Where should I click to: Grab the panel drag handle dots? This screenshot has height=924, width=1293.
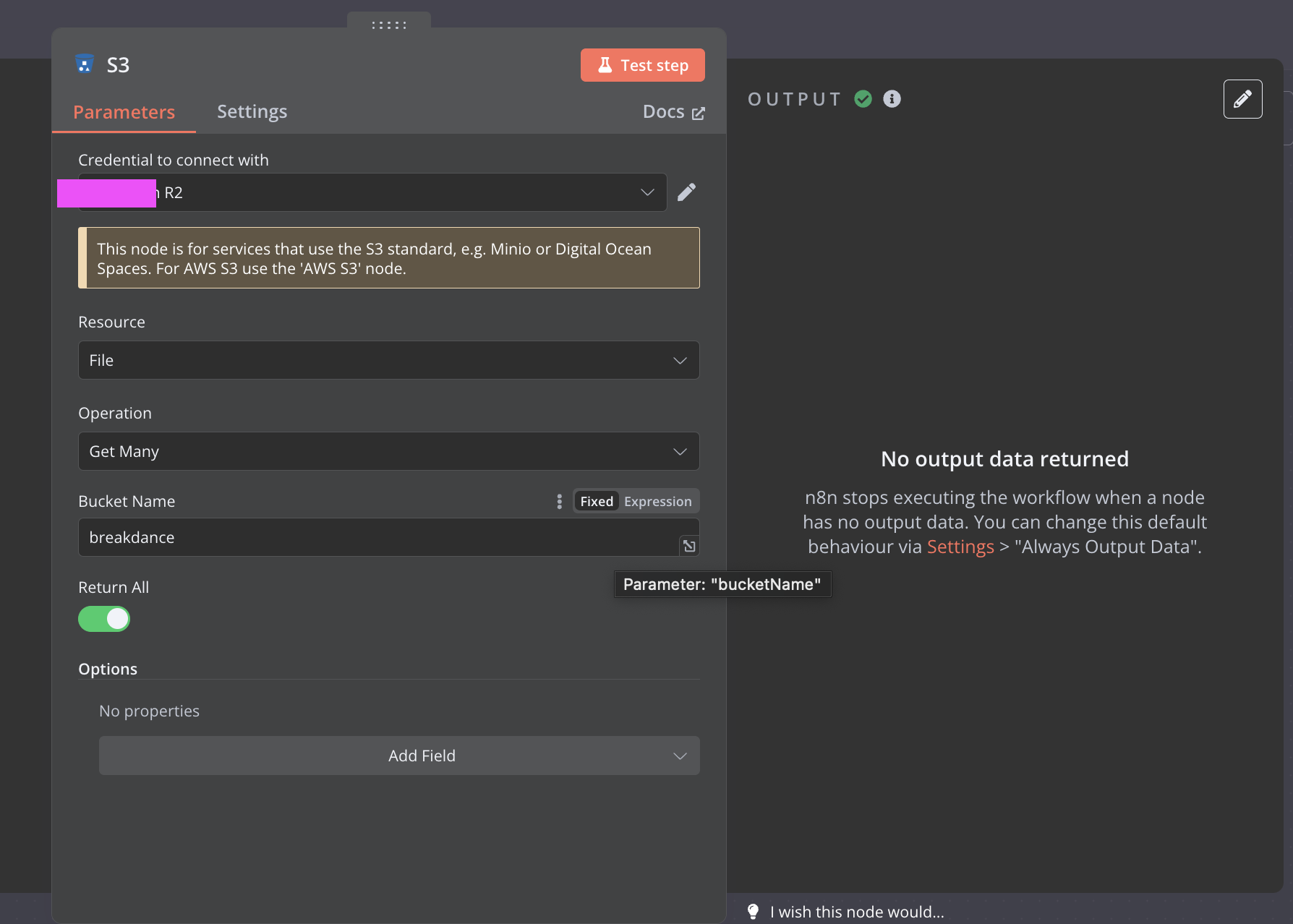click(388, 25)
